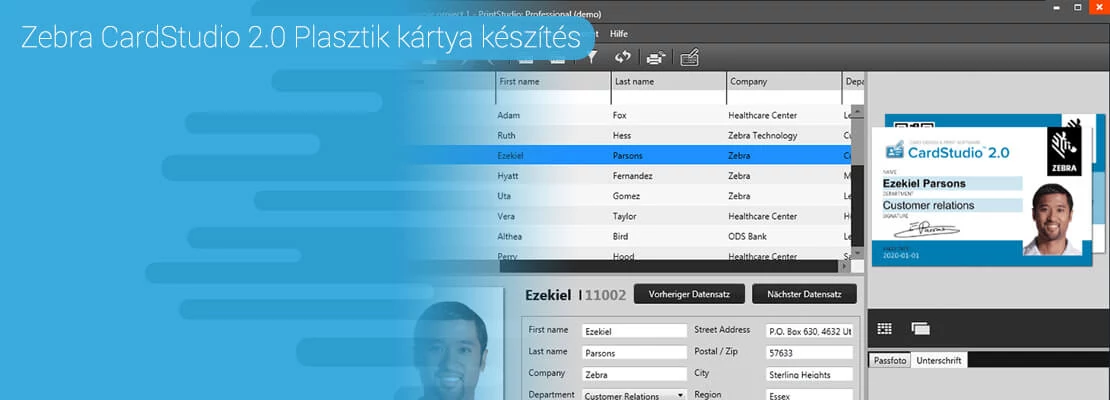Click 'Ezekiel' in the highlighted table row
The width and height of the screenshot is (1110, 400).
tap(510, 156)
